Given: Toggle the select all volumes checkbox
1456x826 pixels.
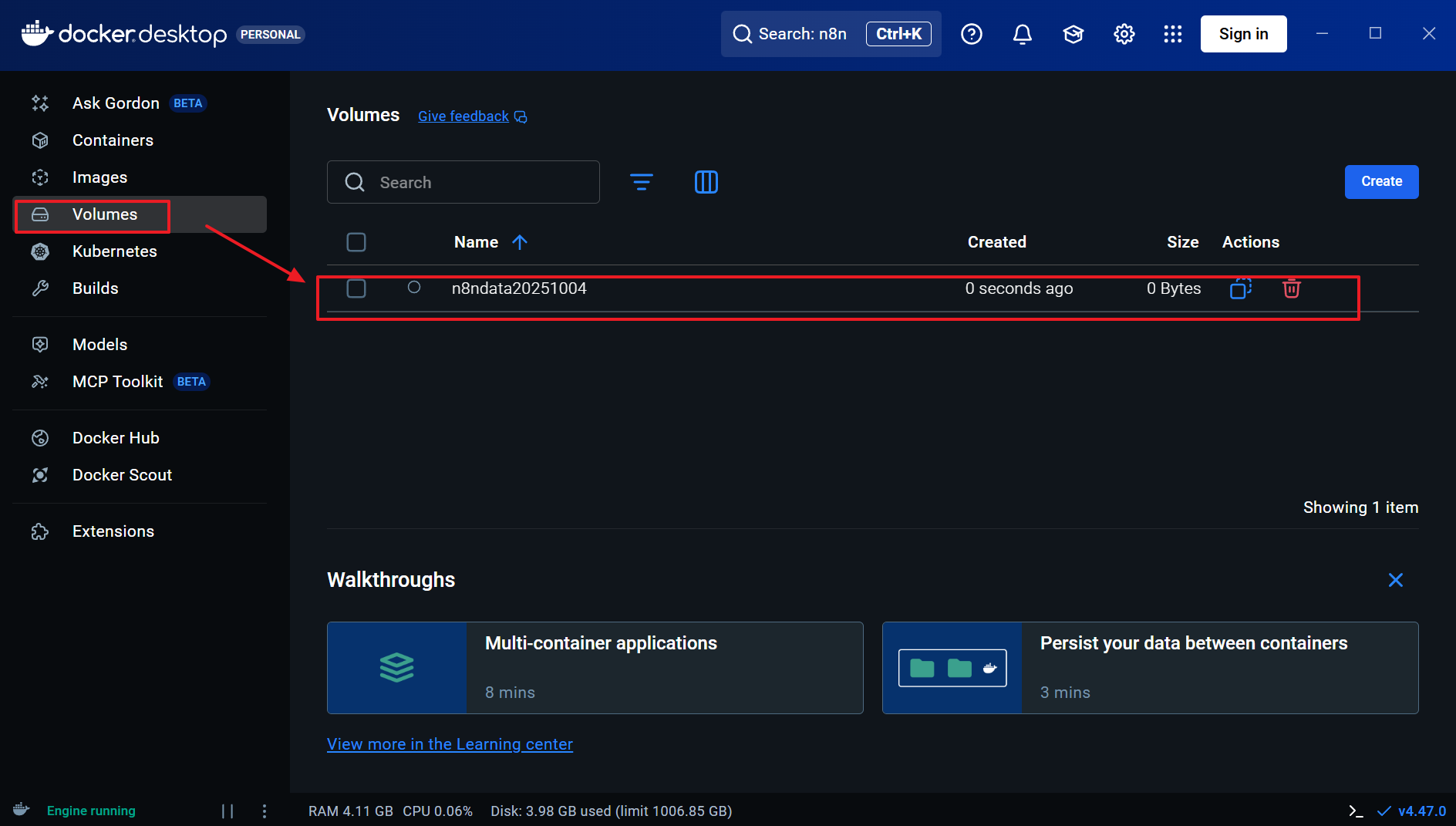Looking at the screenshot, I should [356, 242].
